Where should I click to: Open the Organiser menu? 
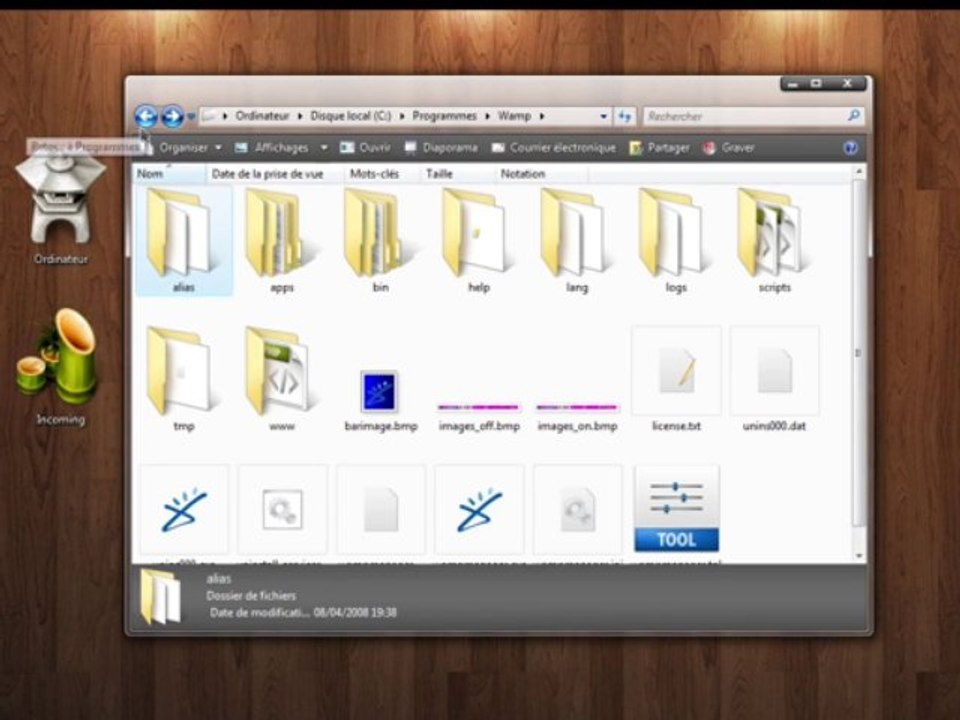(190, 148)
